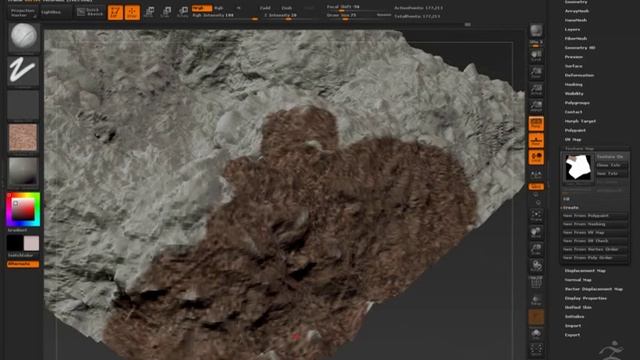
Task: Toggle the Transp transparency icon
Action: coord(536,301)
